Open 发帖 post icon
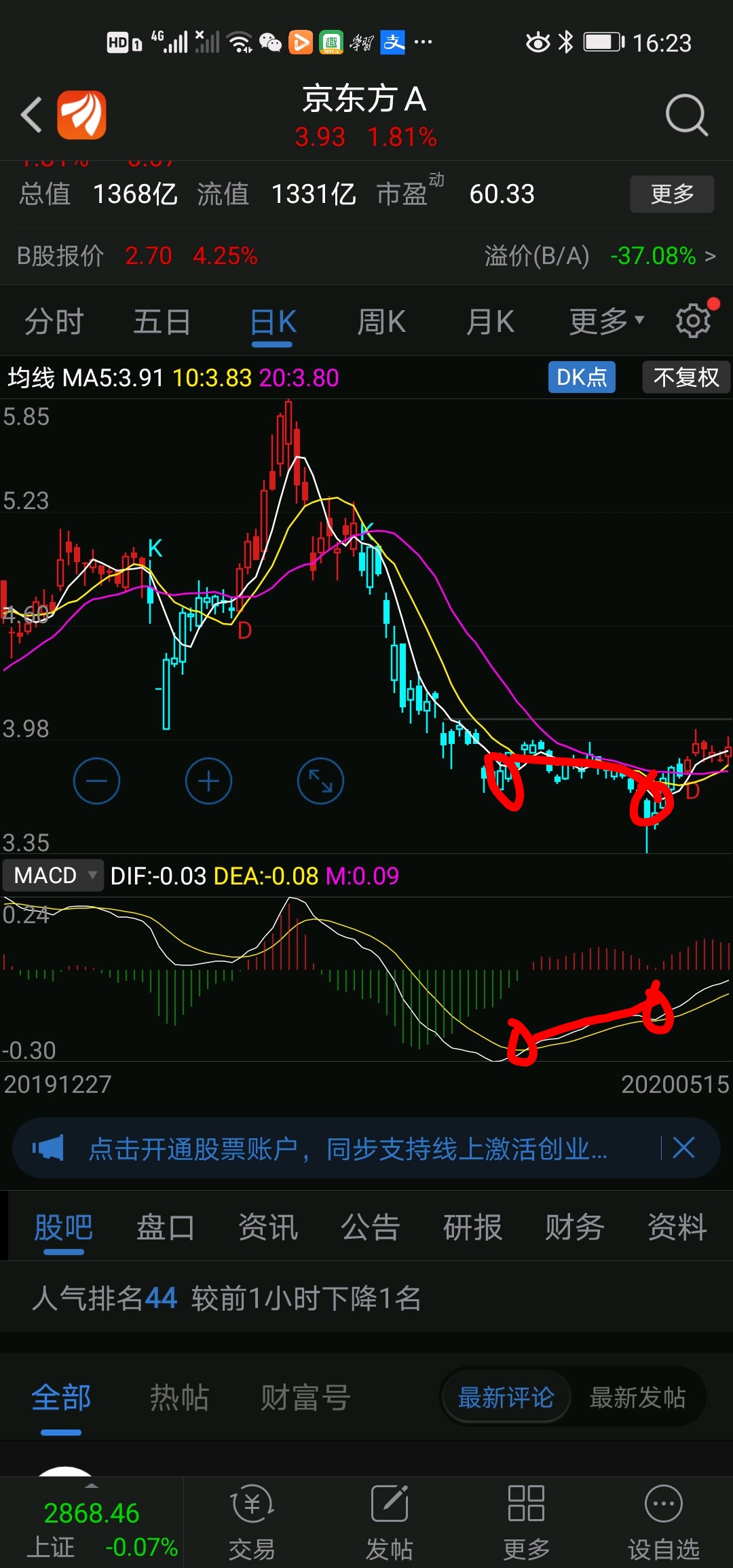The image size is (733, 1568). 389,1523
